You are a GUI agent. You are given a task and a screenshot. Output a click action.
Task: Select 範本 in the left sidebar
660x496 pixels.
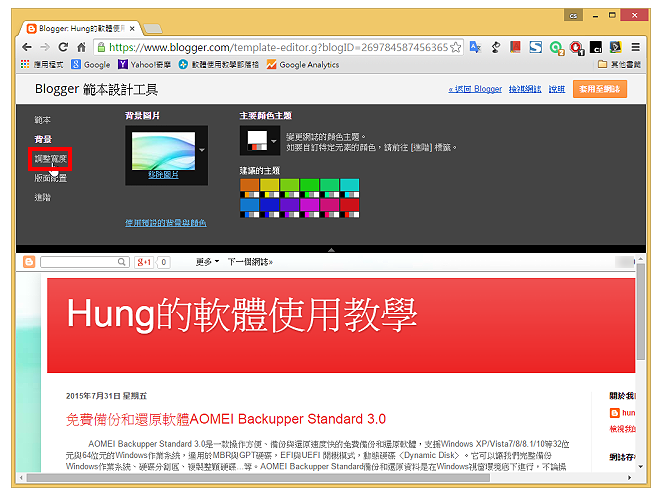[x=43, y=120]
